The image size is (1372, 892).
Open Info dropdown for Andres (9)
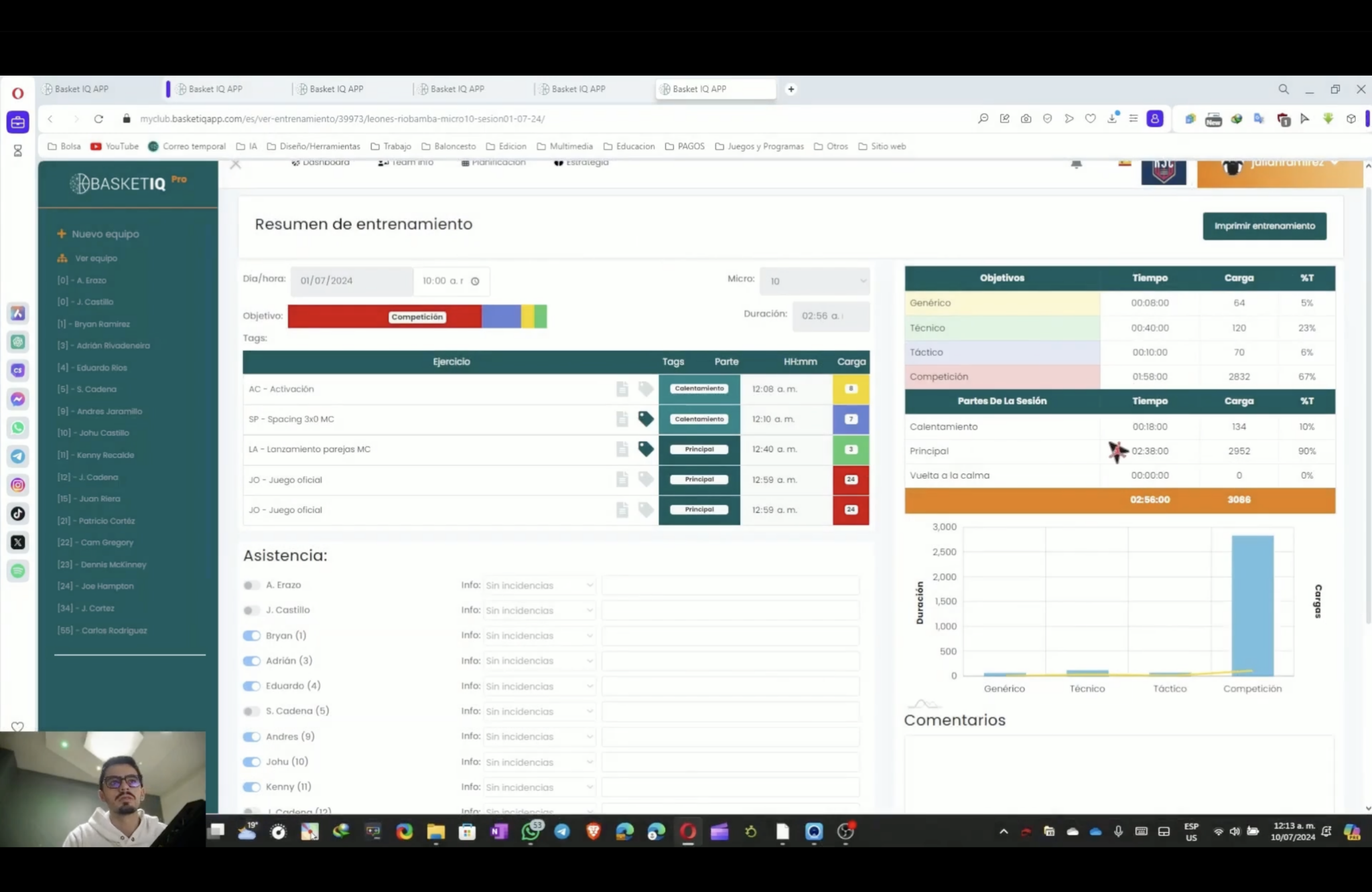[x=539, y=737]
